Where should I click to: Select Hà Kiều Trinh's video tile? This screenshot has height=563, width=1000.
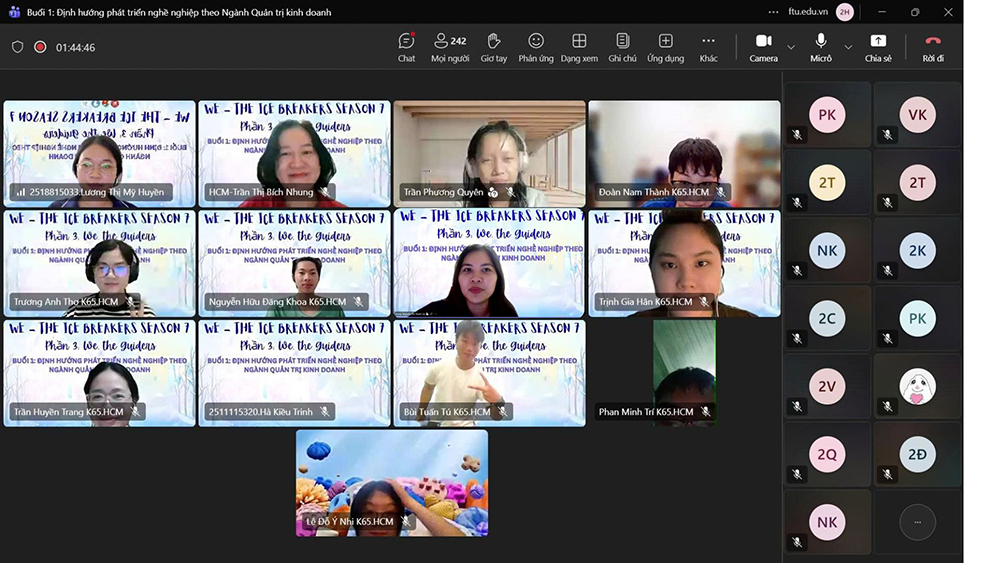coord(295,373)
